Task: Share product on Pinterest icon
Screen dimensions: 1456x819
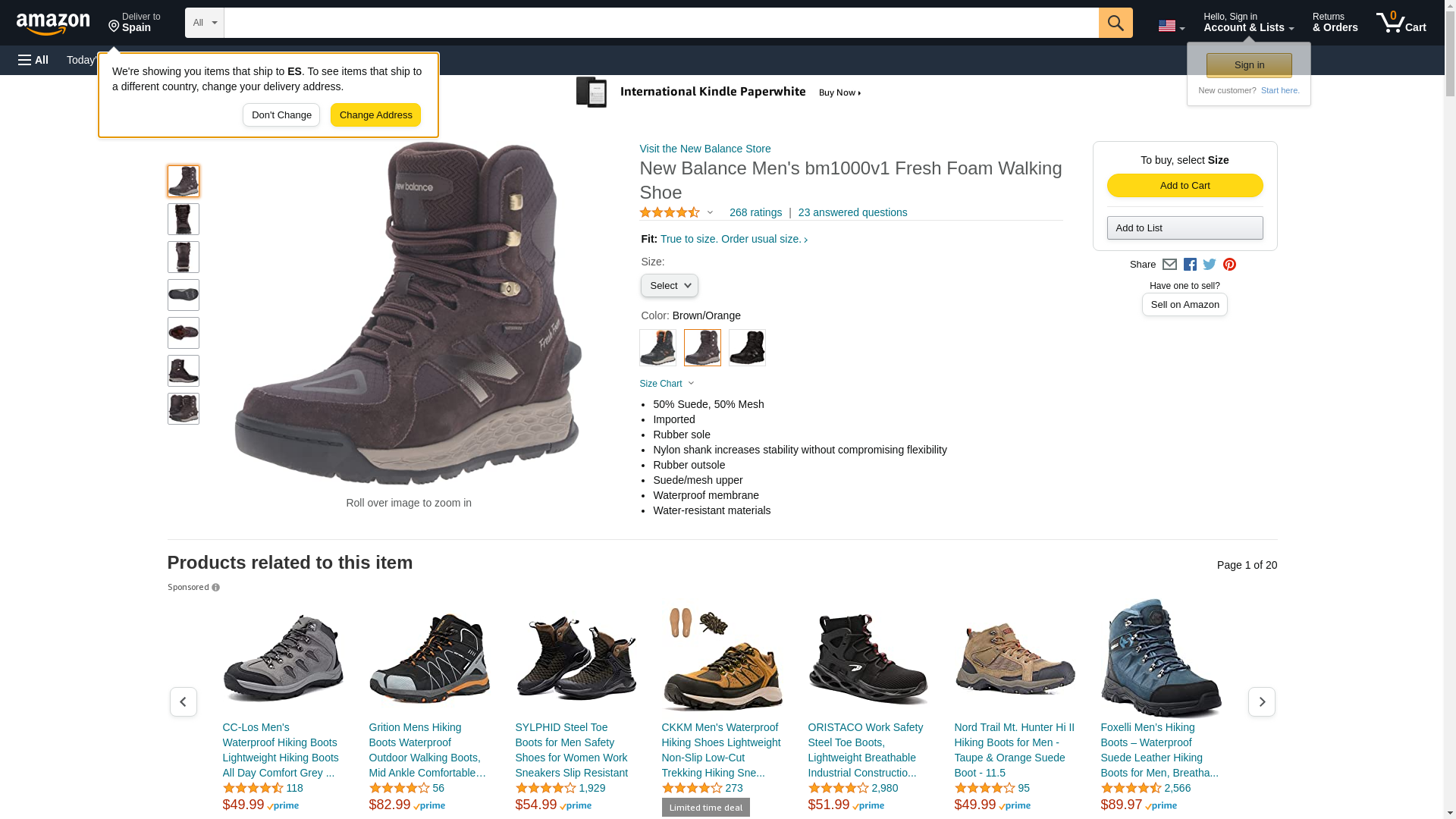Action: 1229,265
